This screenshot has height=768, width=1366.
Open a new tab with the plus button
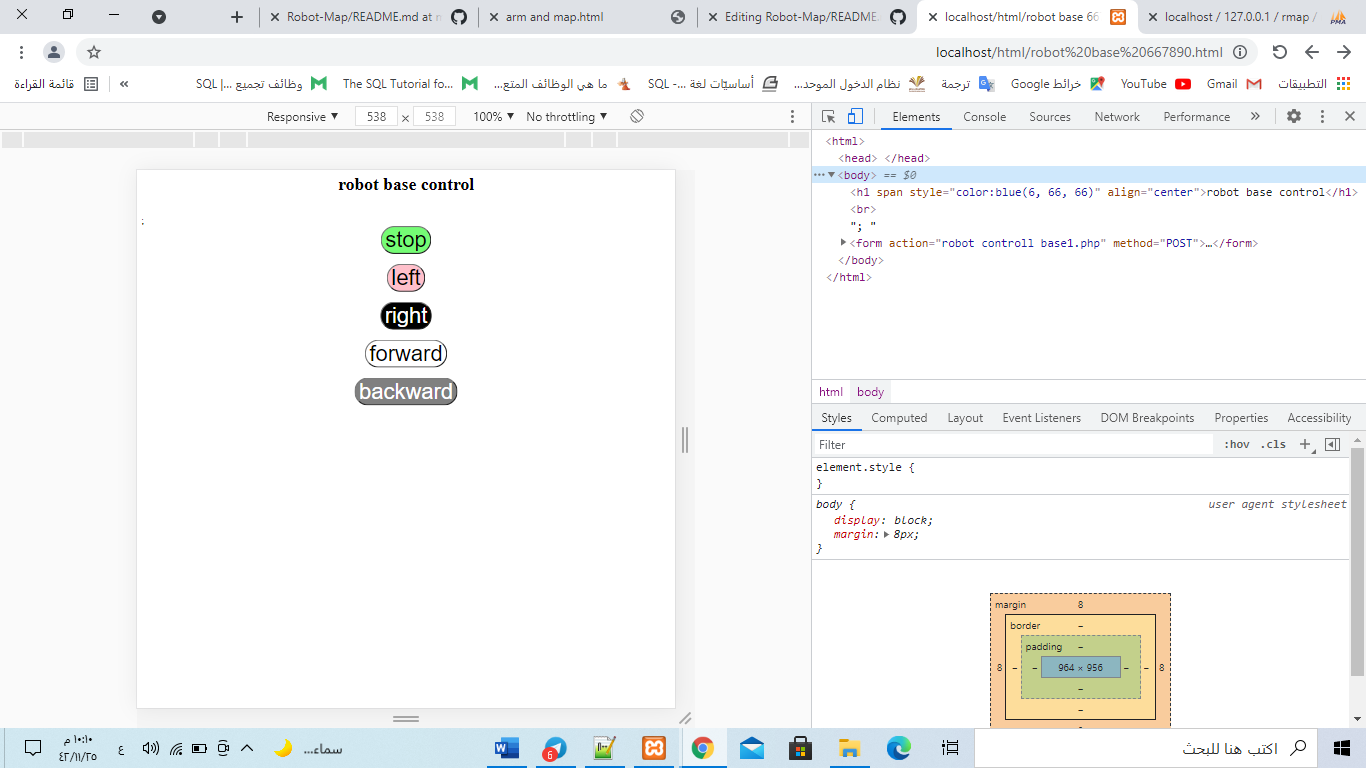tap(237, 17)
